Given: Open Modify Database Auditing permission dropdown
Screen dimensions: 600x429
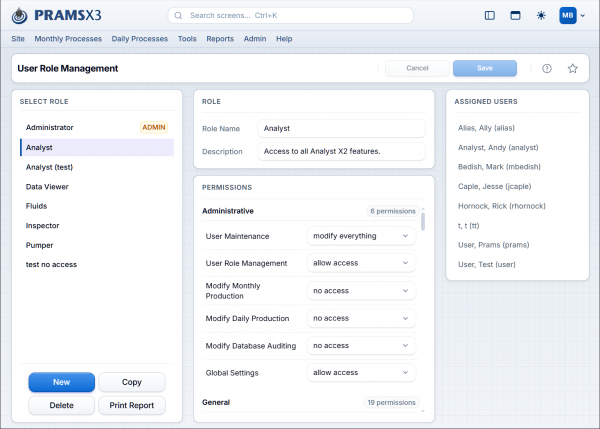Looking at the screenshot, I should 361,346.
